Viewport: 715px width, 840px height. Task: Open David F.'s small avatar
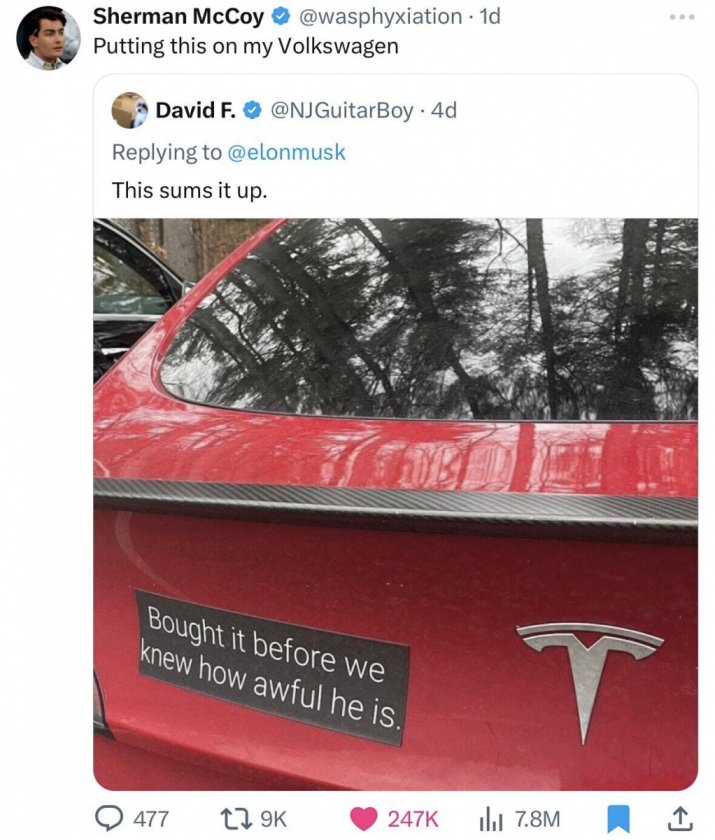pyautogui.click(x=129, y=110)
